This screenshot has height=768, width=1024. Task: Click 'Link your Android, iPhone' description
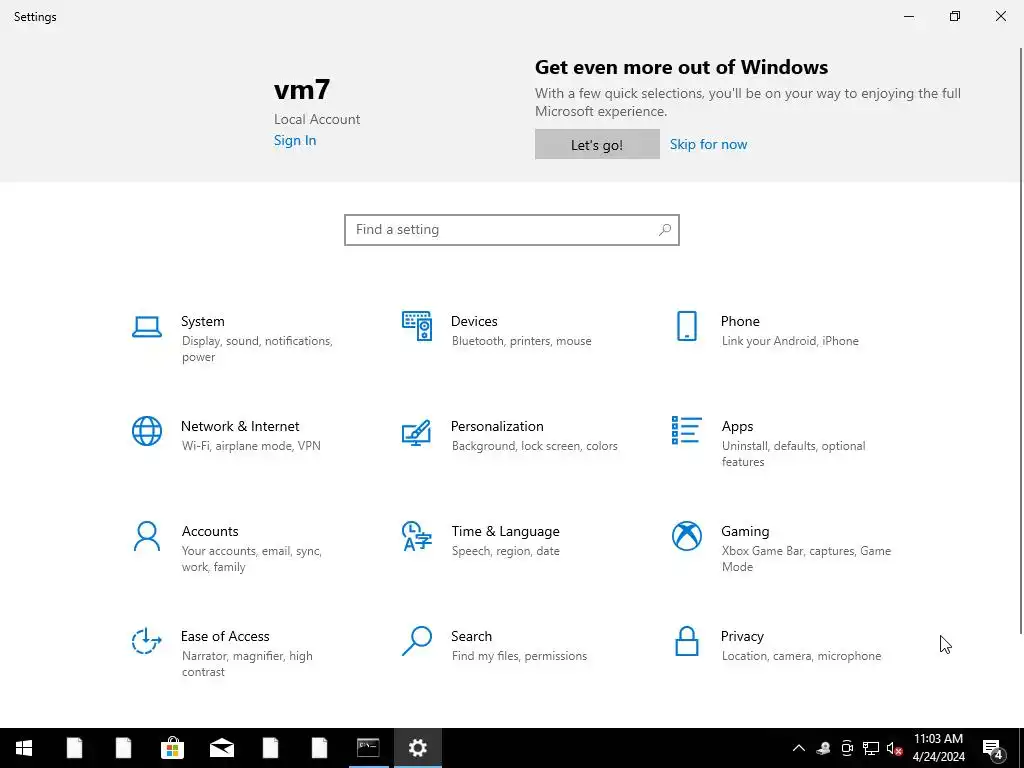point(790,341)
